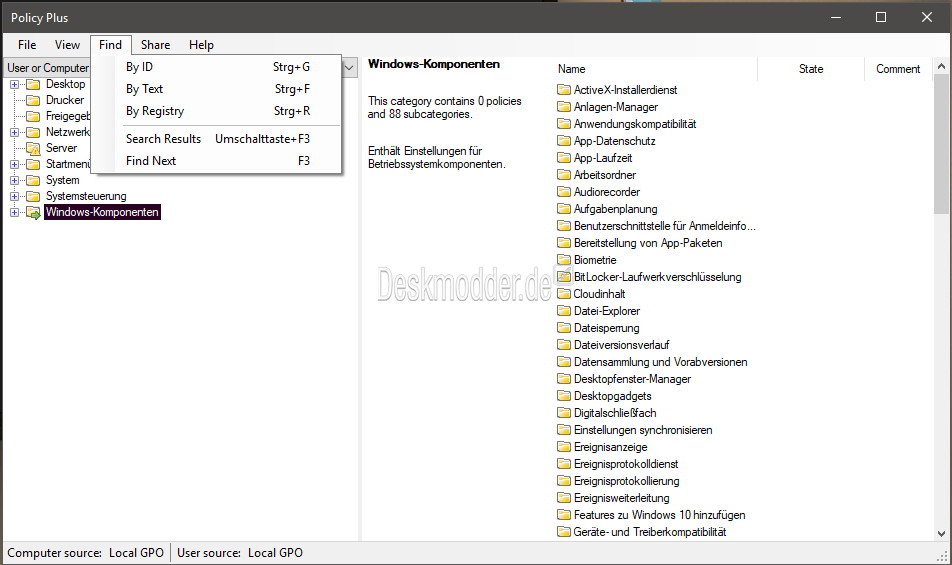
Task: Select Dateiversionsverlauf entry
Action: [622, 345]
